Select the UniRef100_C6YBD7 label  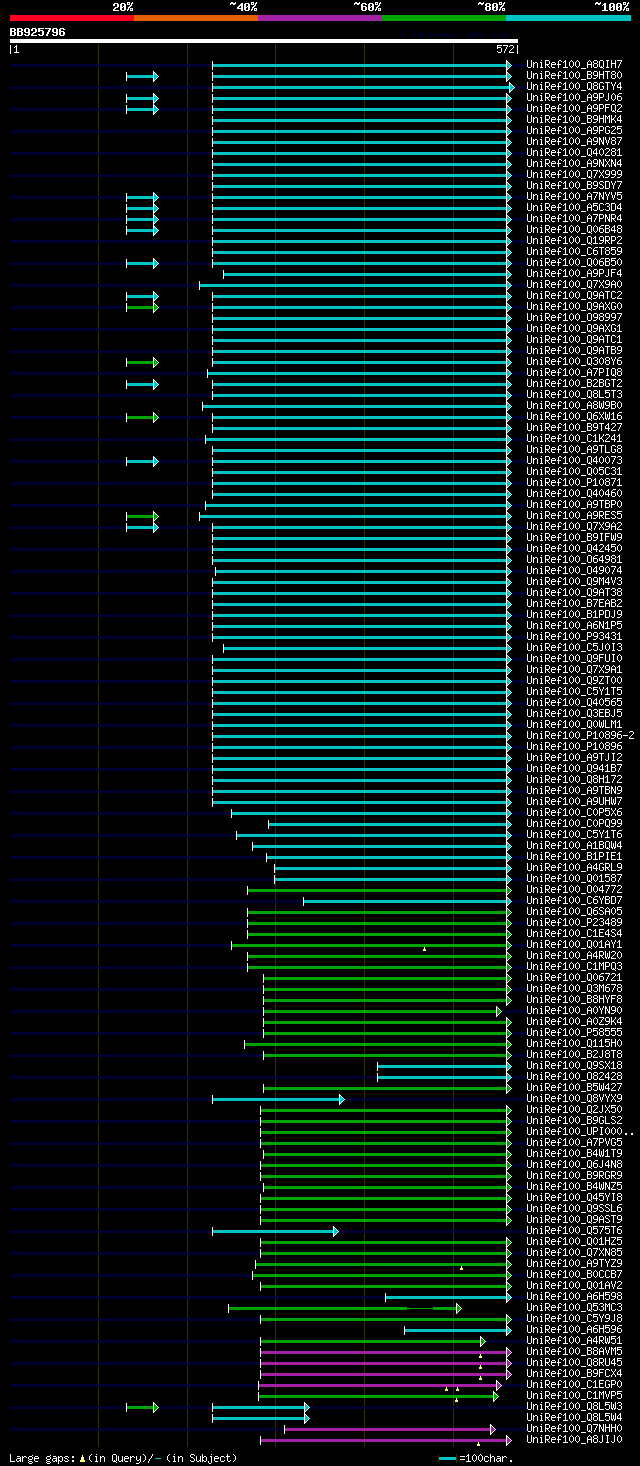click(x=574, y=901)
